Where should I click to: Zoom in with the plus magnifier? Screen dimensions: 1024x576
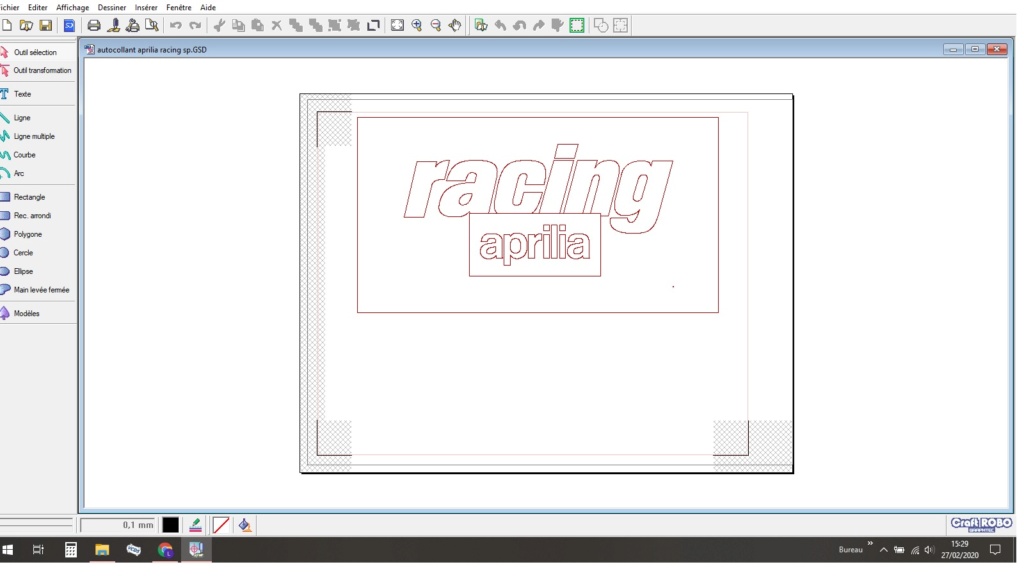tap(417, 25)
